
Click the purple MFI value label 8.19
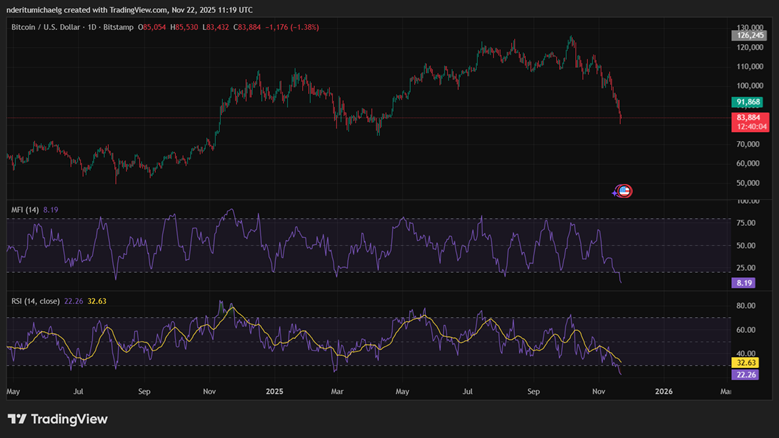(749, 283)
